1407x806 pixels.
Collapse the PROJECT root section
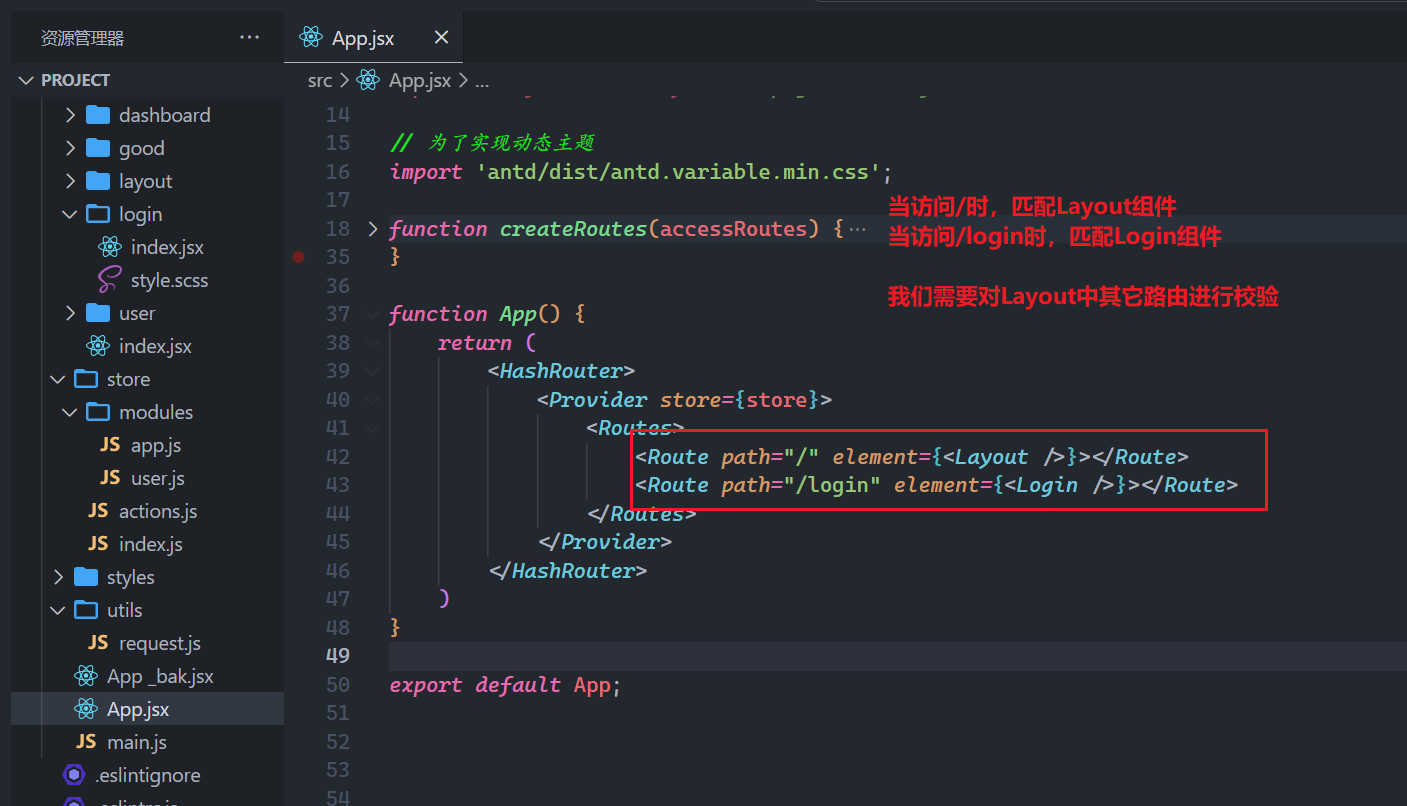(26, 80)
